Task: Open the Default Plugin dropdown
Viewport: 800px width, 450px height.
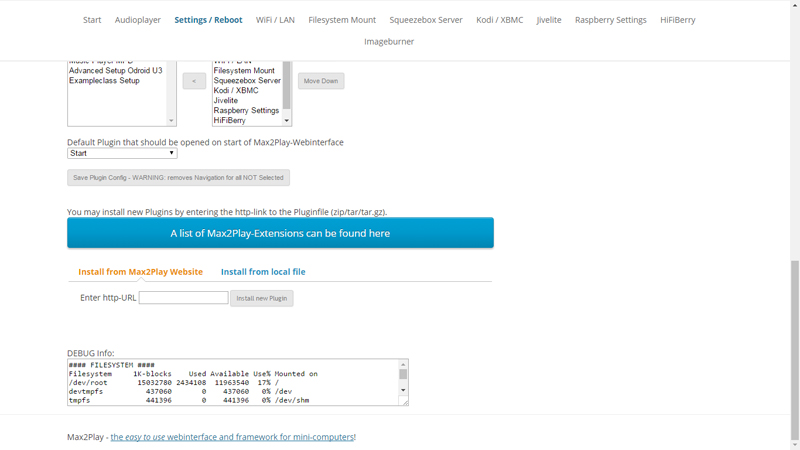Action: (x=122, y=153)
